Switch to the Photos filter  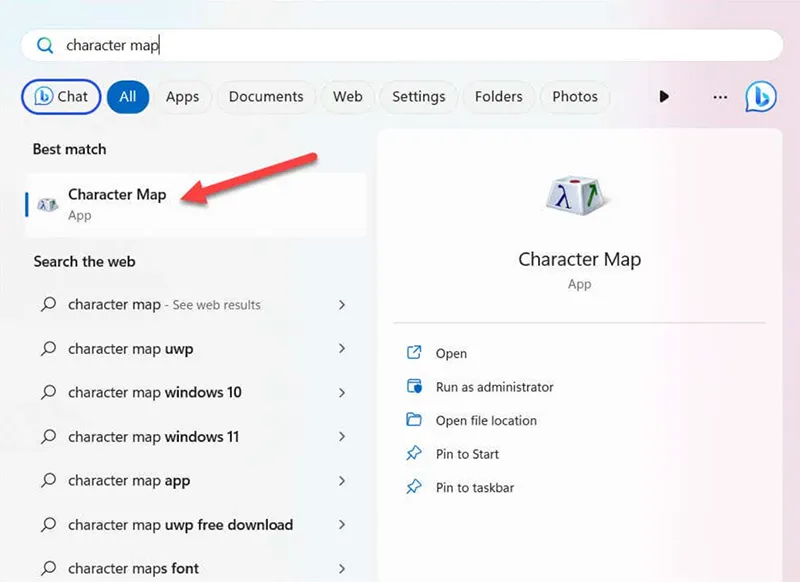click(x=575, y=96)
